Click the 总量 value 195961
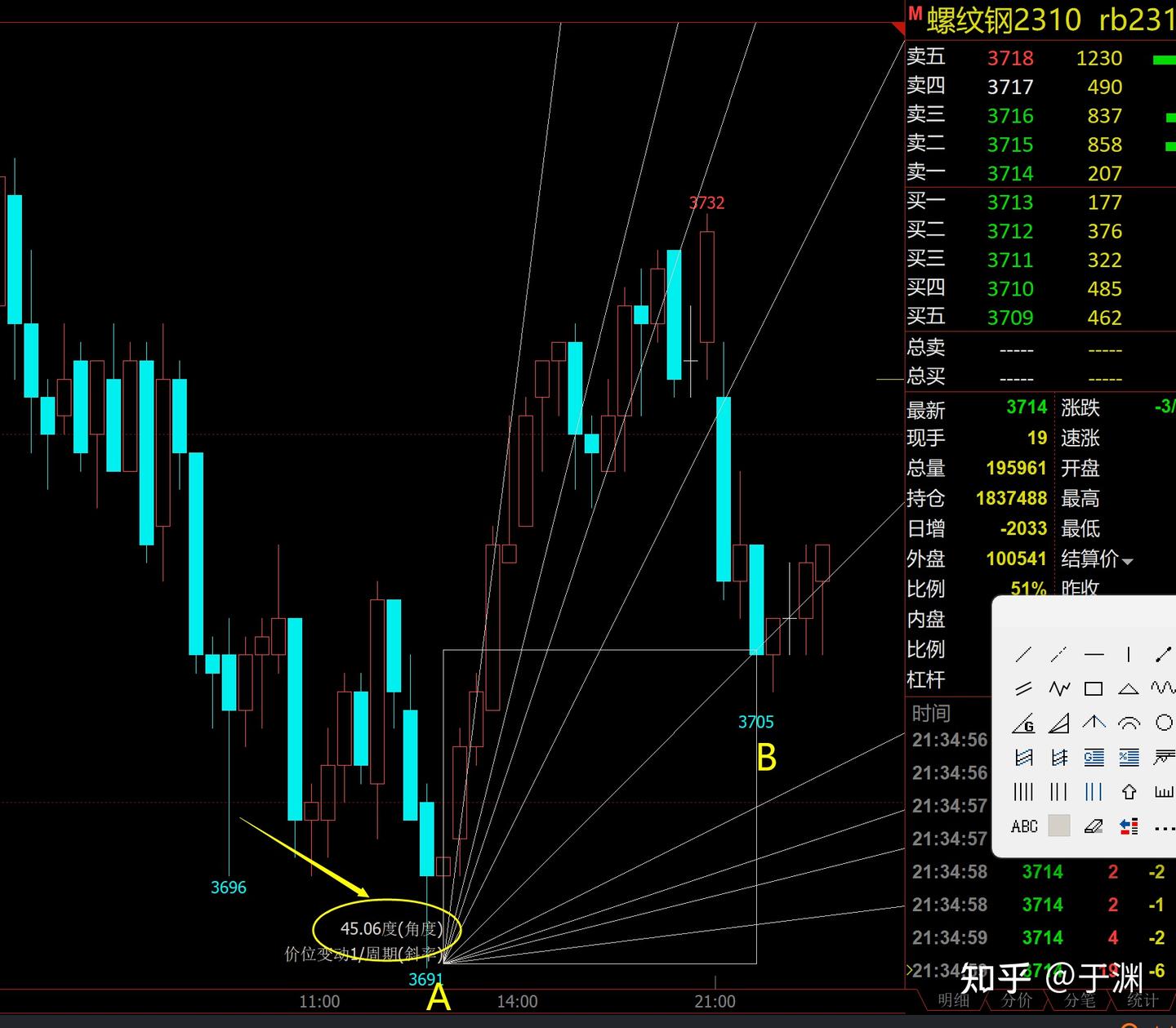 (x=1016, y=468)
